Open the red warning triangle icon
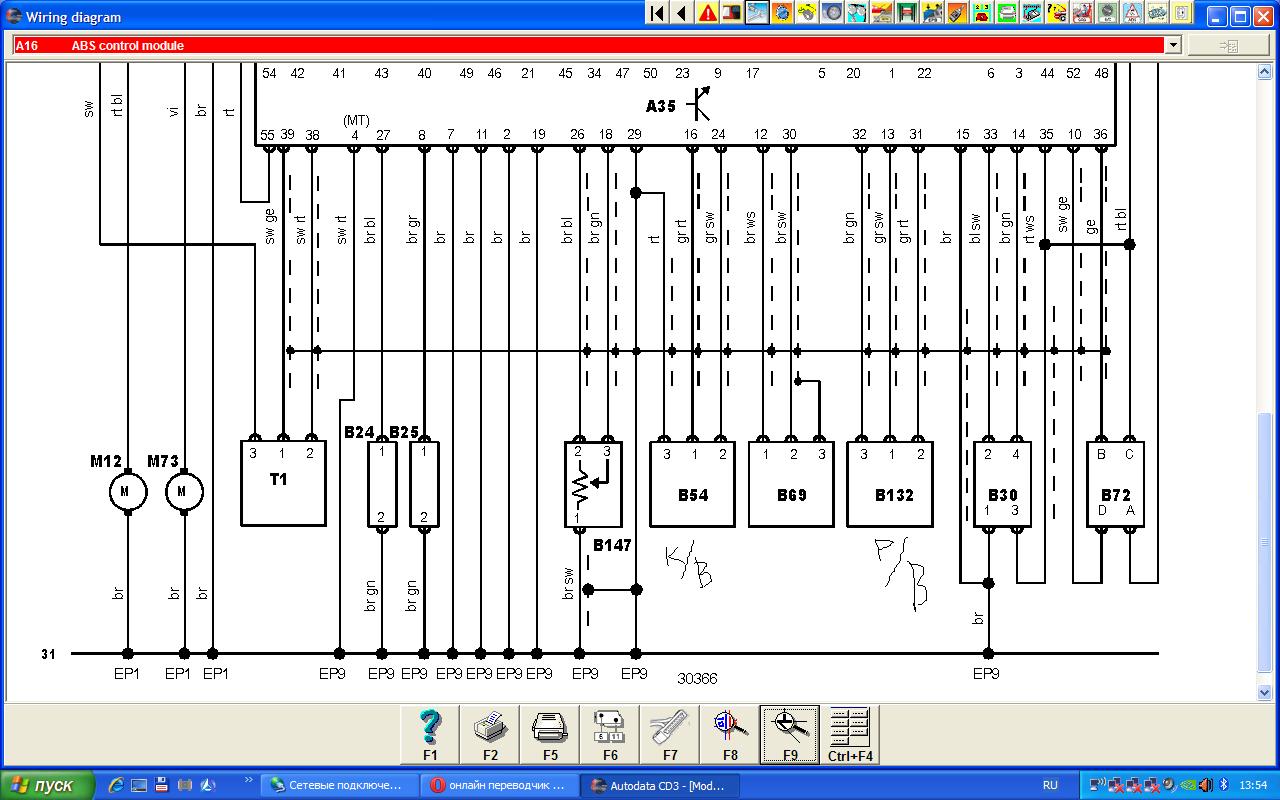 pyautogui.click(x=708, y=13)
